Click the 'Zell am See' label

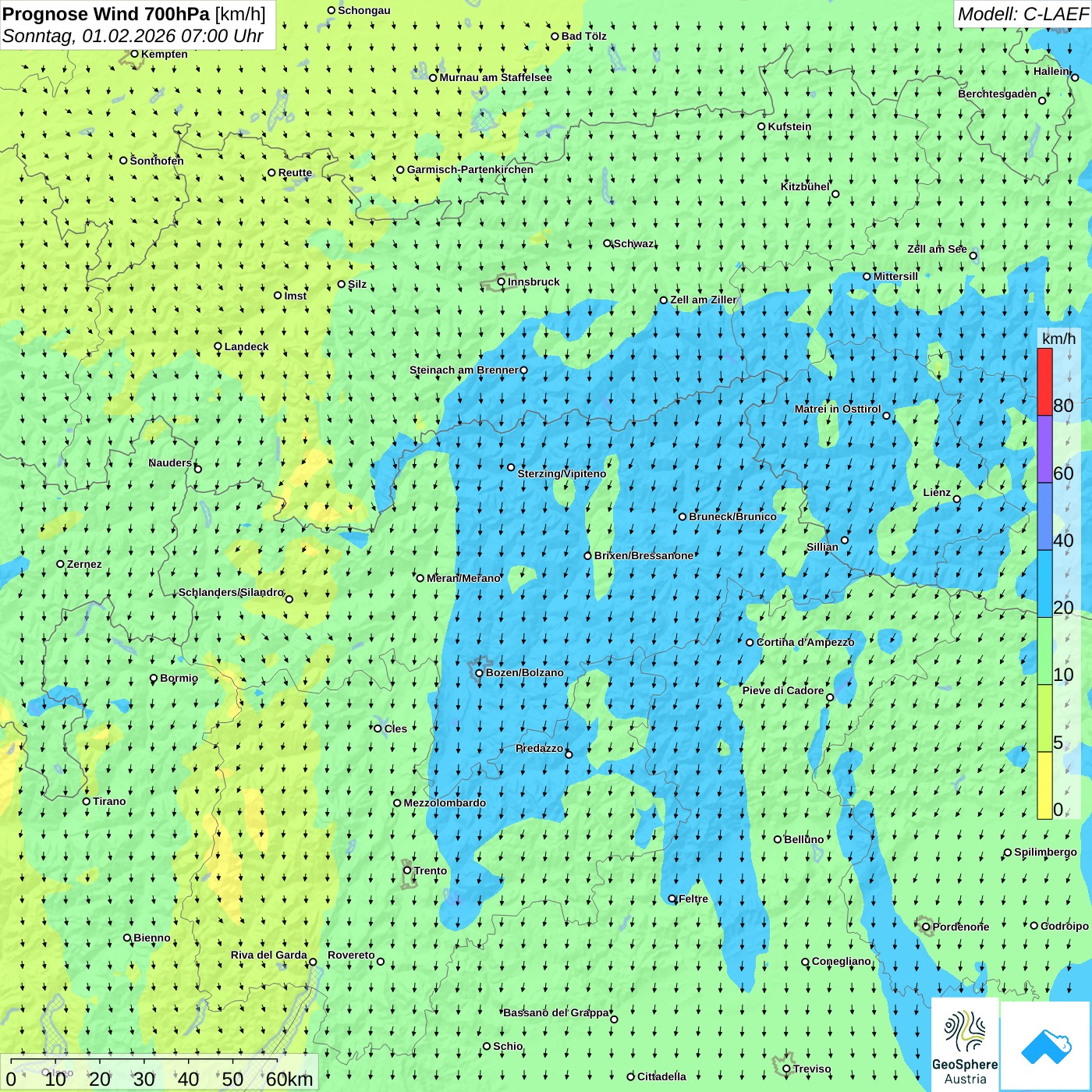click(x=937, y=249)
